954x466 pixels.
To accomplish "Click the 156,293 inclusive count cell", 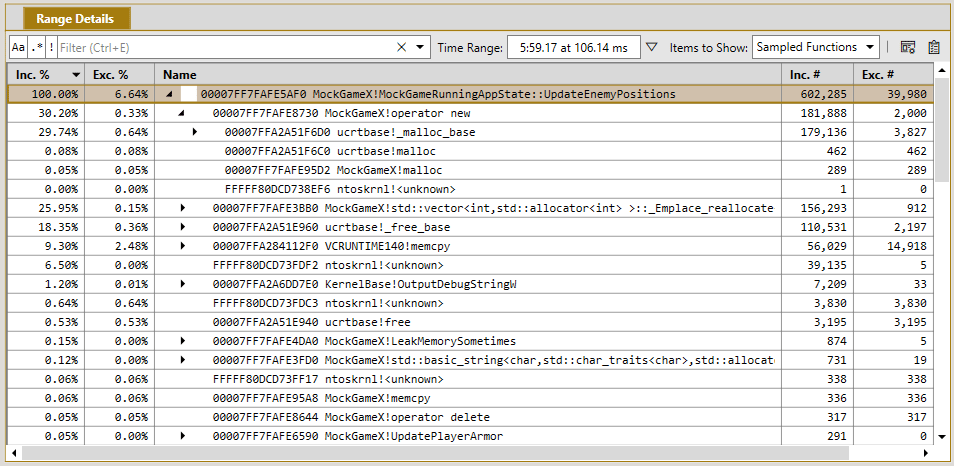I will (x=817, y=208).
